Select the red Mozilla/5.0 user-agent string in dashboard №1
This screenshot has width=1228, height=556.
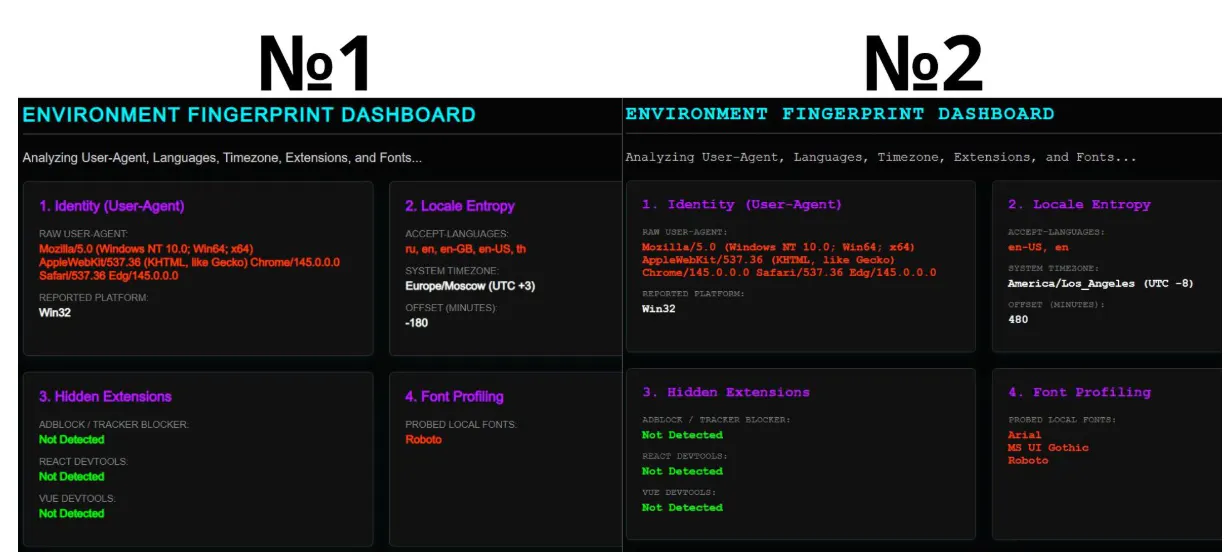[189, 262]
